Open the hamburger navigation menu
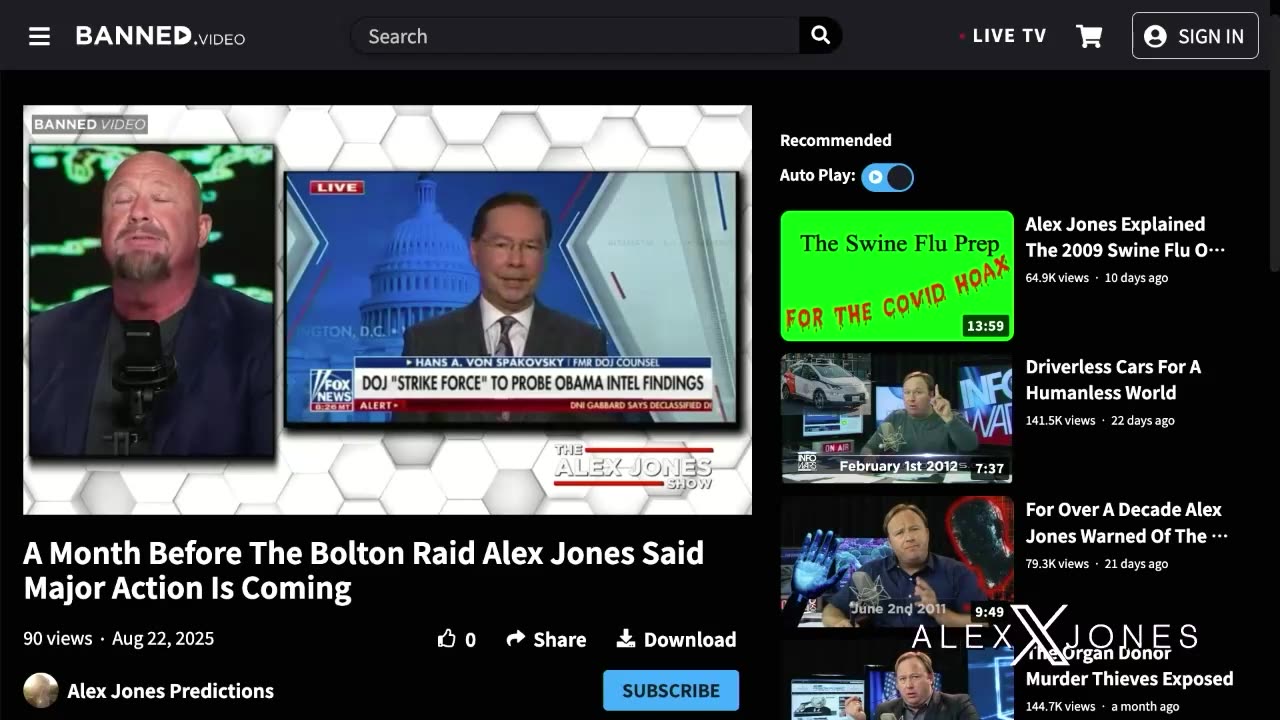 tap(39, 36)
